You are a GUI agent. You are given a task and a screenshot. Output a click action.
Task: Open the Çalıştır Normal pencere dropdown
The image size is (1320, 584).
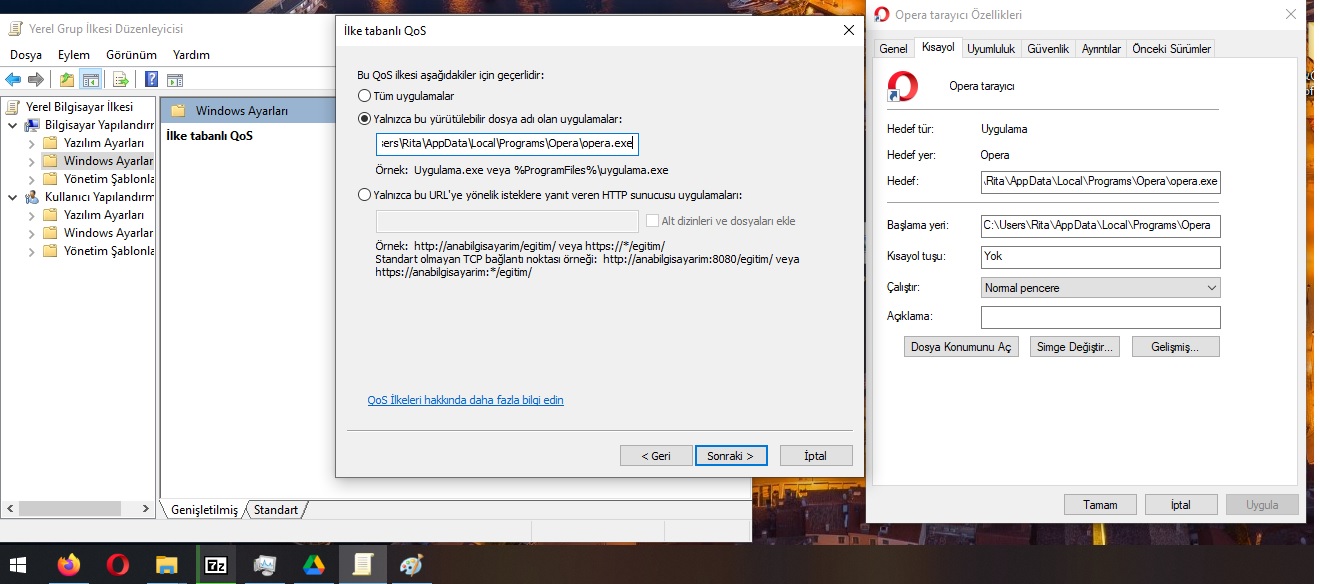[1101, 288]
